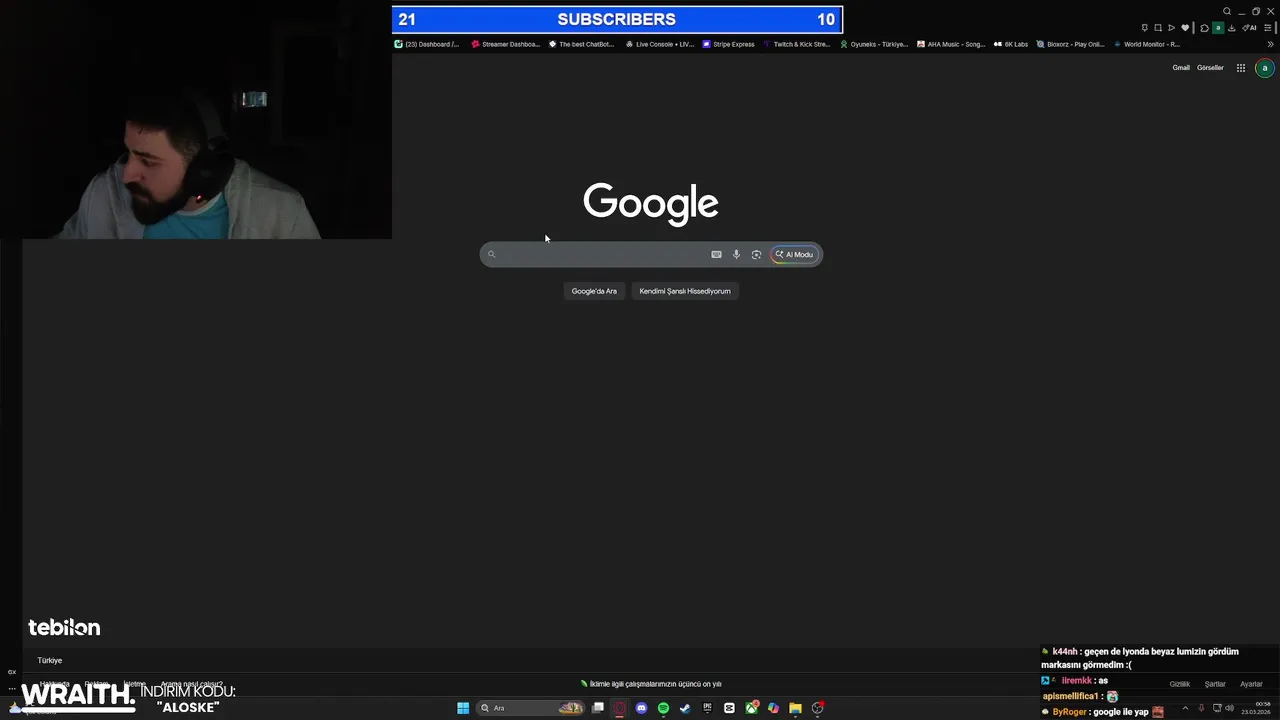Start voice search with the microphone icon

[x=736, y=254]
